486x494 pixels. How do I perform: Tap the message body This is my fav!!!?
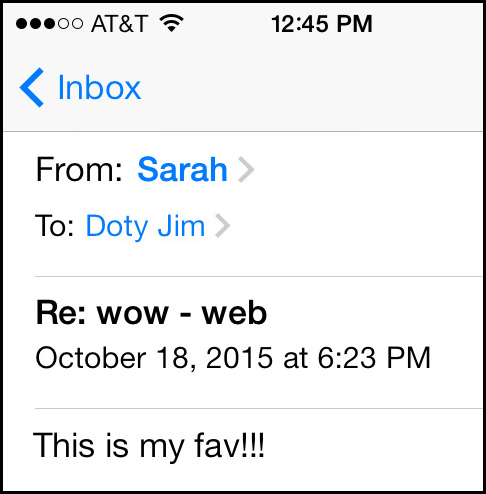click(x=149, y=446)
